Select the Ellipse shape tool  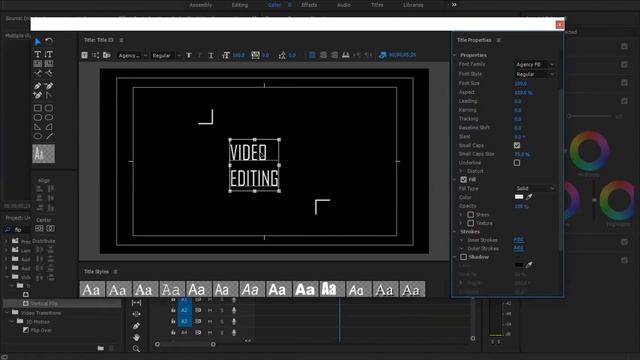pyautogui.click(x=38, y=136)
